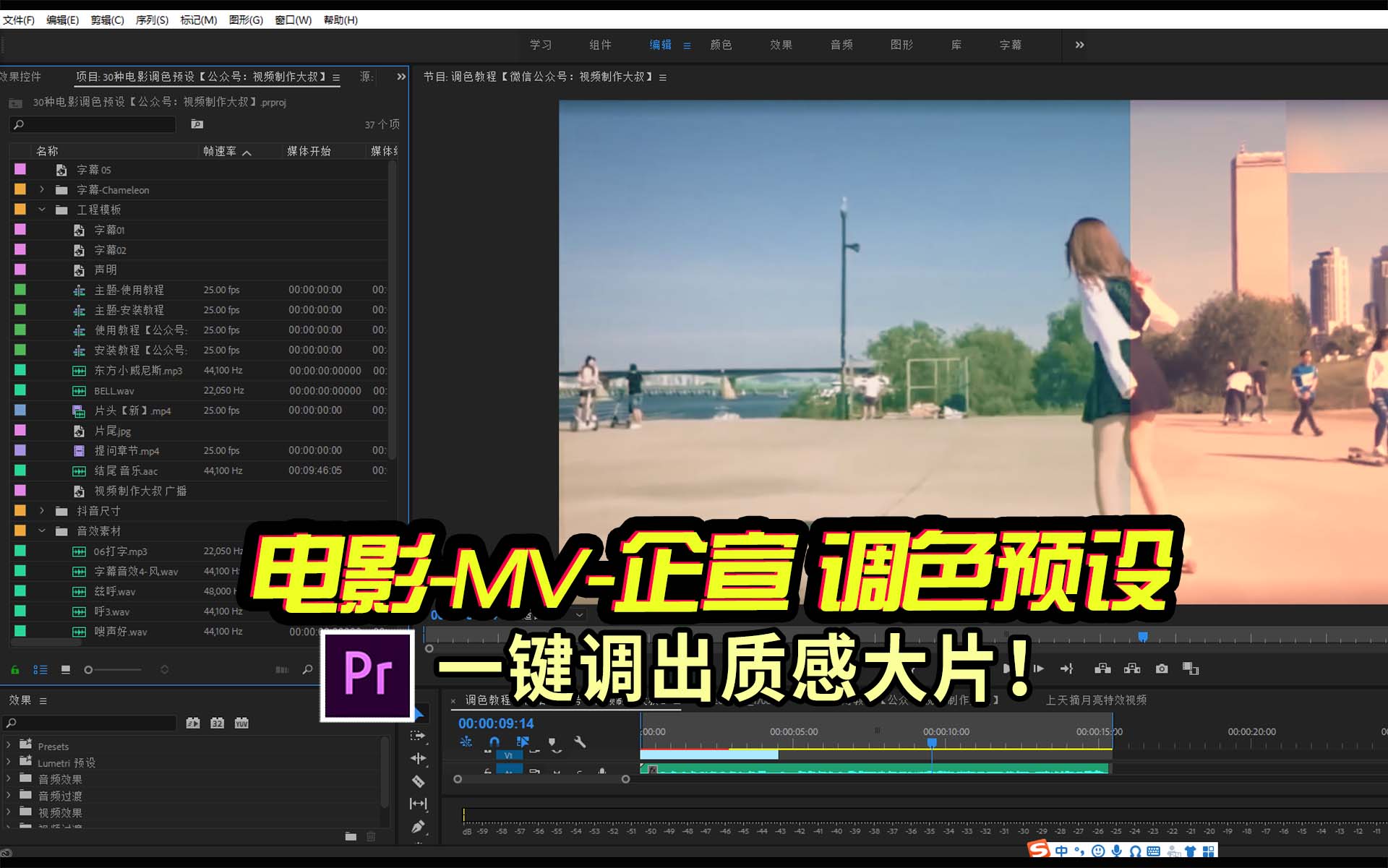
Task: Toggle timeline snapping magnet
Action: (x=494, y=742)
